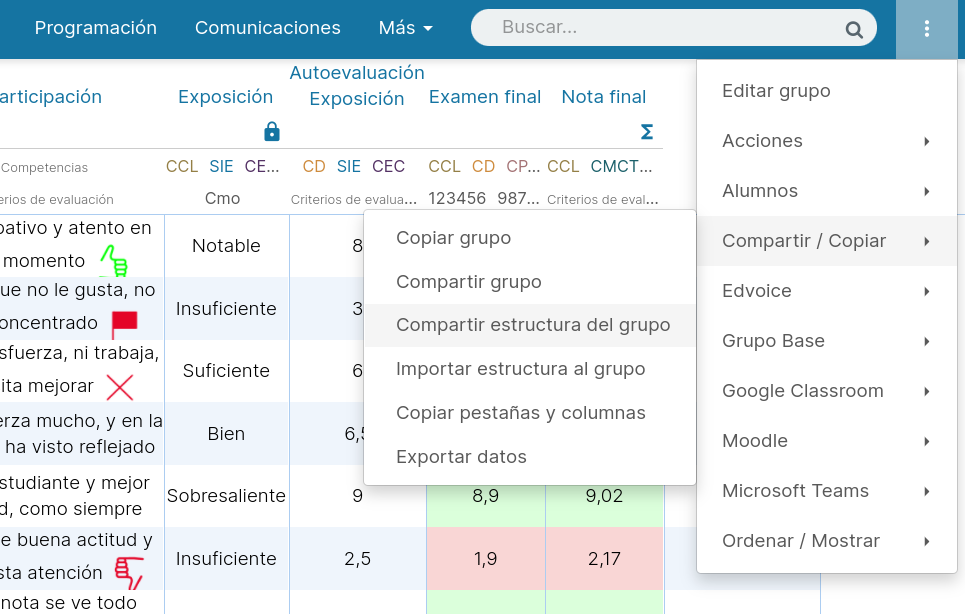
Task: Expand the Más dropdown
Action: (x=406, y=28)
